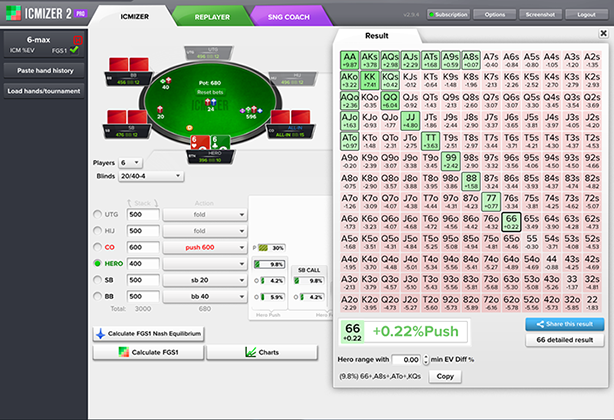
Task: Select the SB position radio button
Action: click(x=97, y=280)
